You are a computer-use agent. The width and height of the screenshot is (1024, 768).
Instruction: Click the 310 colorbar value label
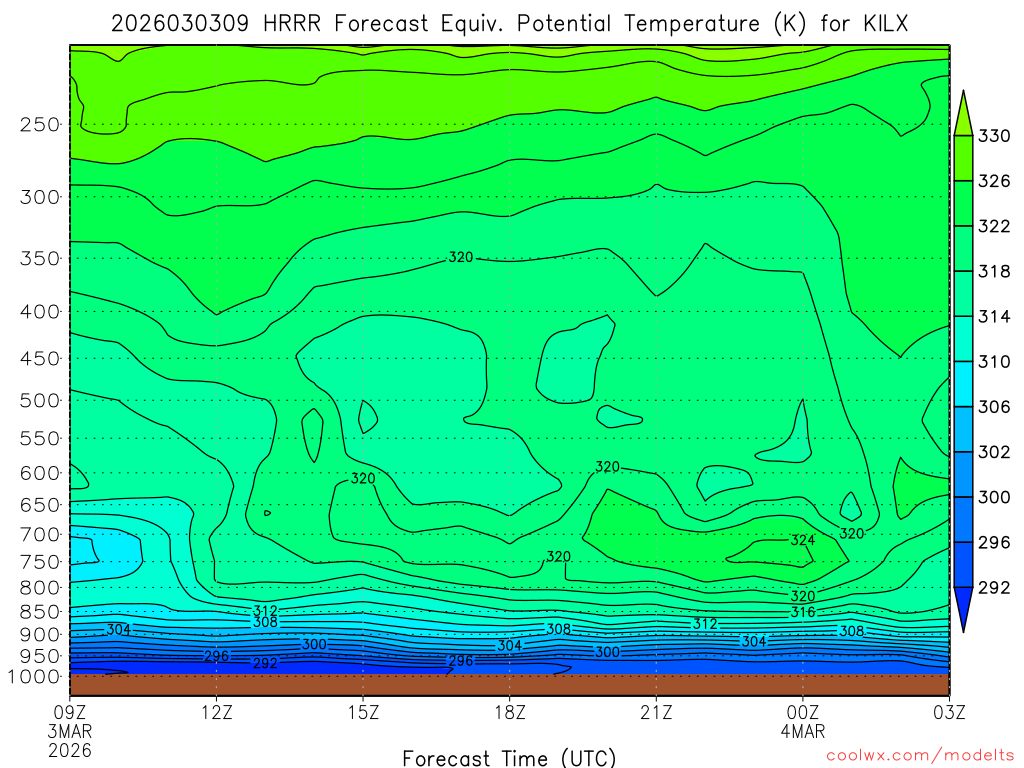994,361
